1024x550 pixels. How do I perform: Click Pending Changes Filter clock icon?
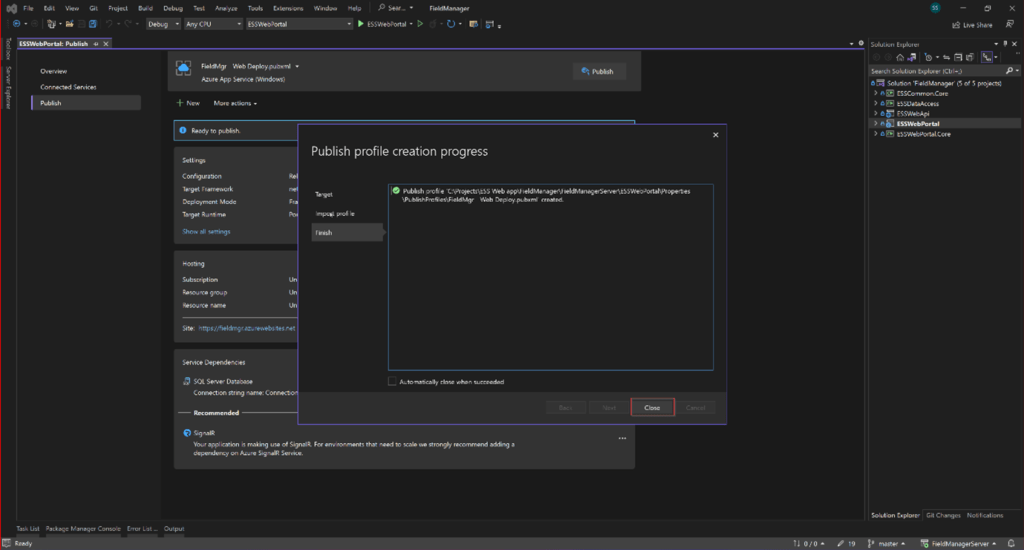pyautogui.click(x=928, y=57)
